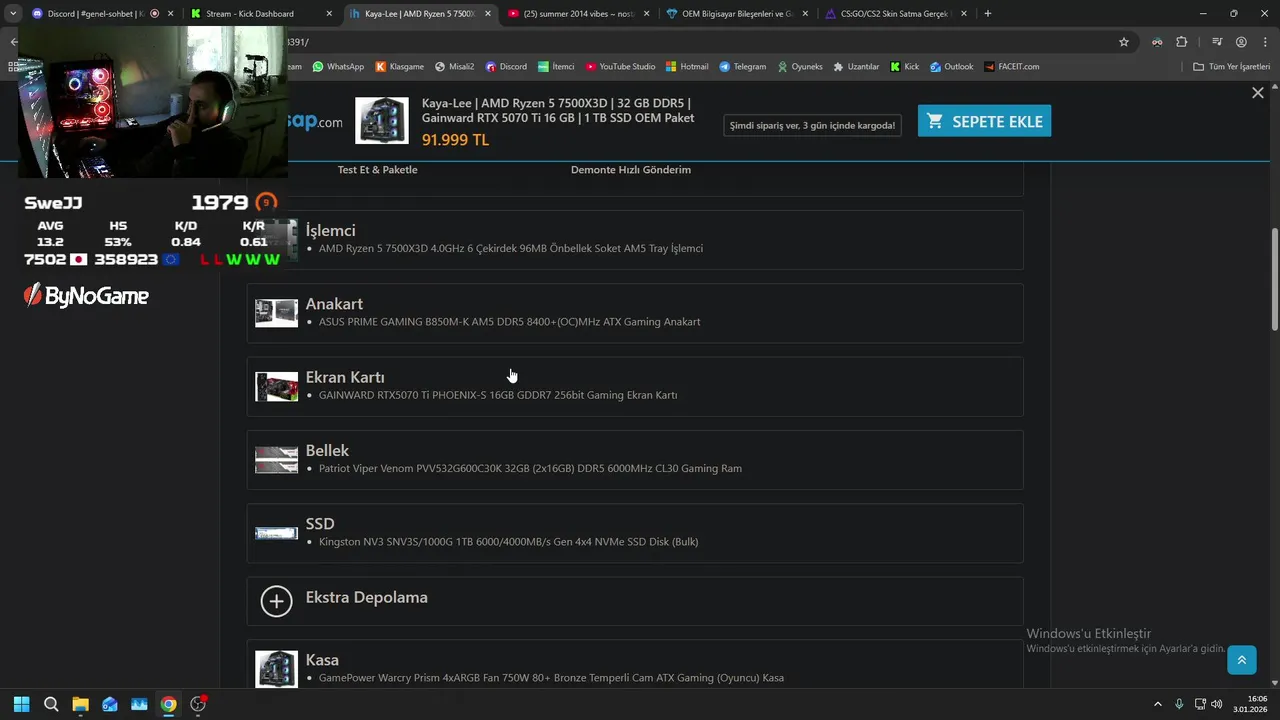The width and height of the screenshot is (1280, 720).
Task: Open a new browser tab with plus
Action: (x=988, y=14)
